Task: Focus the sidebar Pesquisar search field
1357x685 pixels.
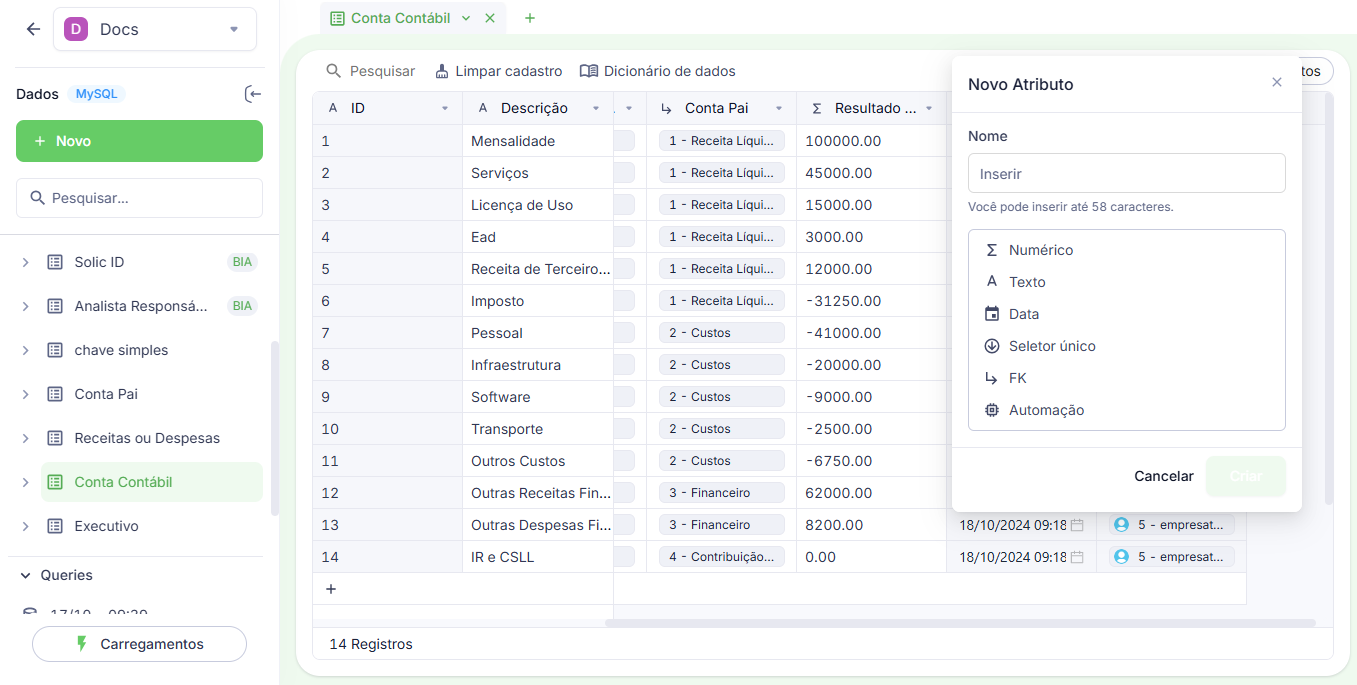Action: [139, 198]
